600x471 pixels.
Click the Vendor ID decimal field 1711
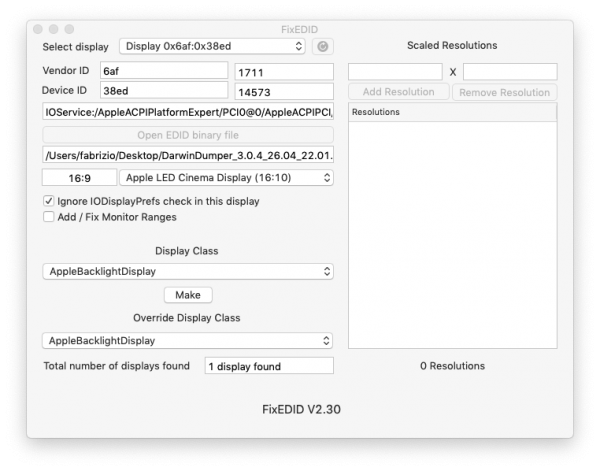pyautogui.click(x=284, y=72)
